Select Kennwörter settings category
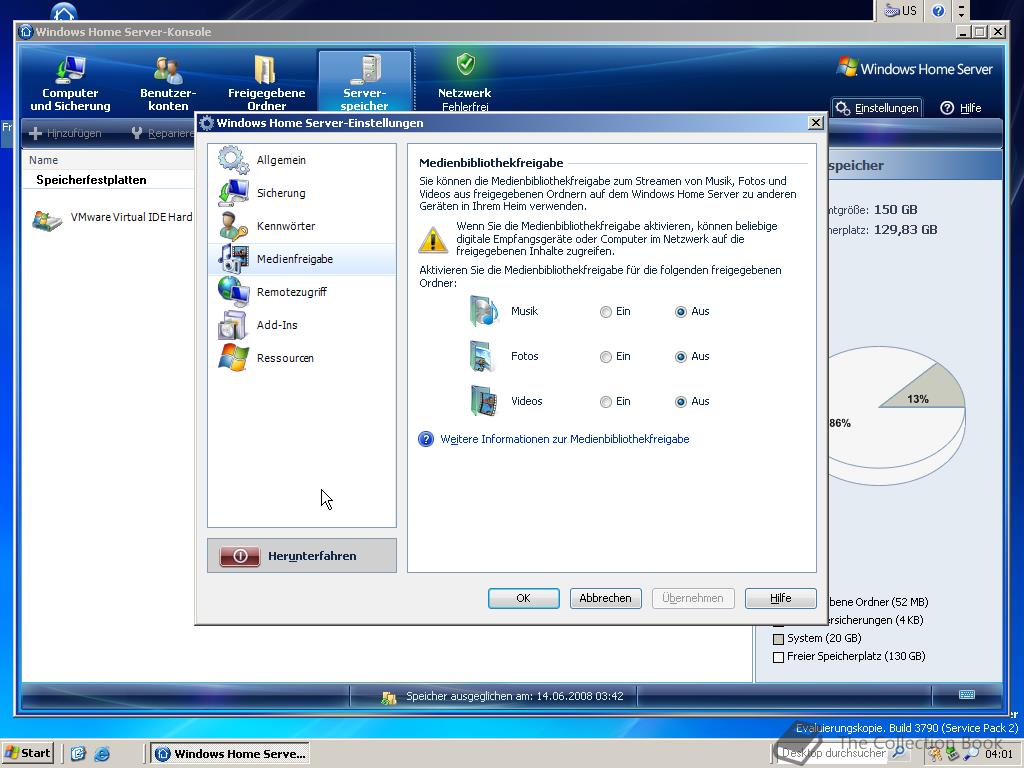1024x768 pixels. click(x=302, y=226)
